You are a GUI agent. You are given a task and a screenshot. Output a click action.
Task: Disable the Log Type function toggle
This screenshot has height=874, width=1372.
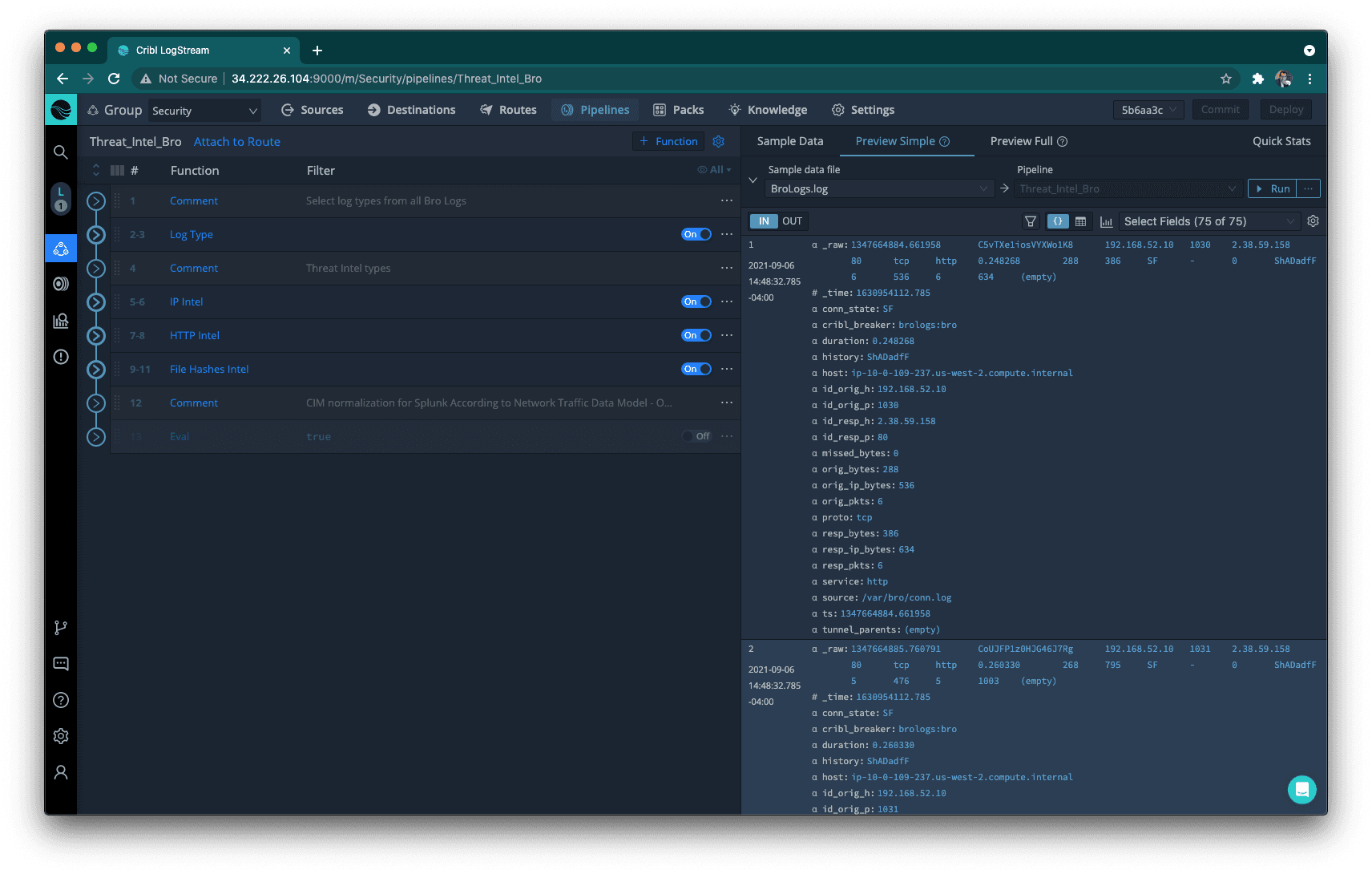[696, 235]
